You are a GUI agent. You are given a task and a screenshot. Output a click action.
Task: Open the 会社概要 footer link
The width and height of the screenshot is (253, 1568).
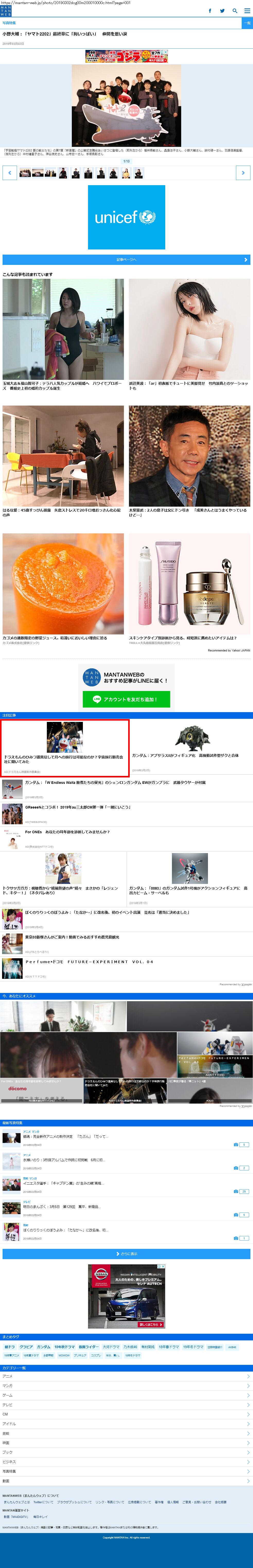pos(221,1502)
